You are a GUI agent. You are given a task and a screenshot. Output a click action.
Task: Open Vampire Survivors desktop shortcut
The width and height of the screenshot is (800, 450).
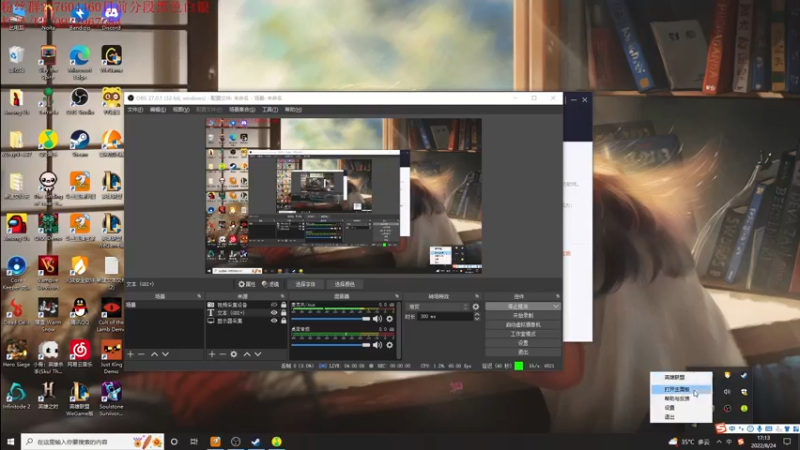tap(48, 273)
